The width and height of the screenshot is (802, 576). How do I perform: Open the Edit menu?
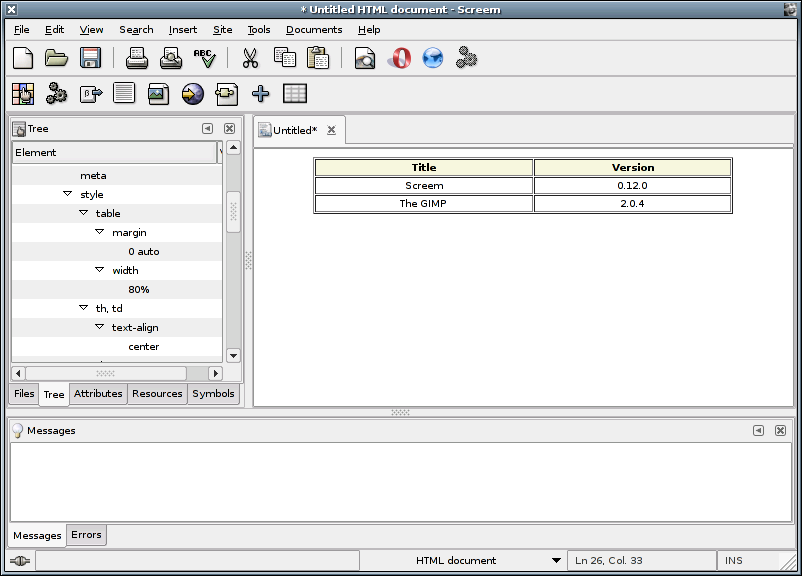click(x=54, y=30)
